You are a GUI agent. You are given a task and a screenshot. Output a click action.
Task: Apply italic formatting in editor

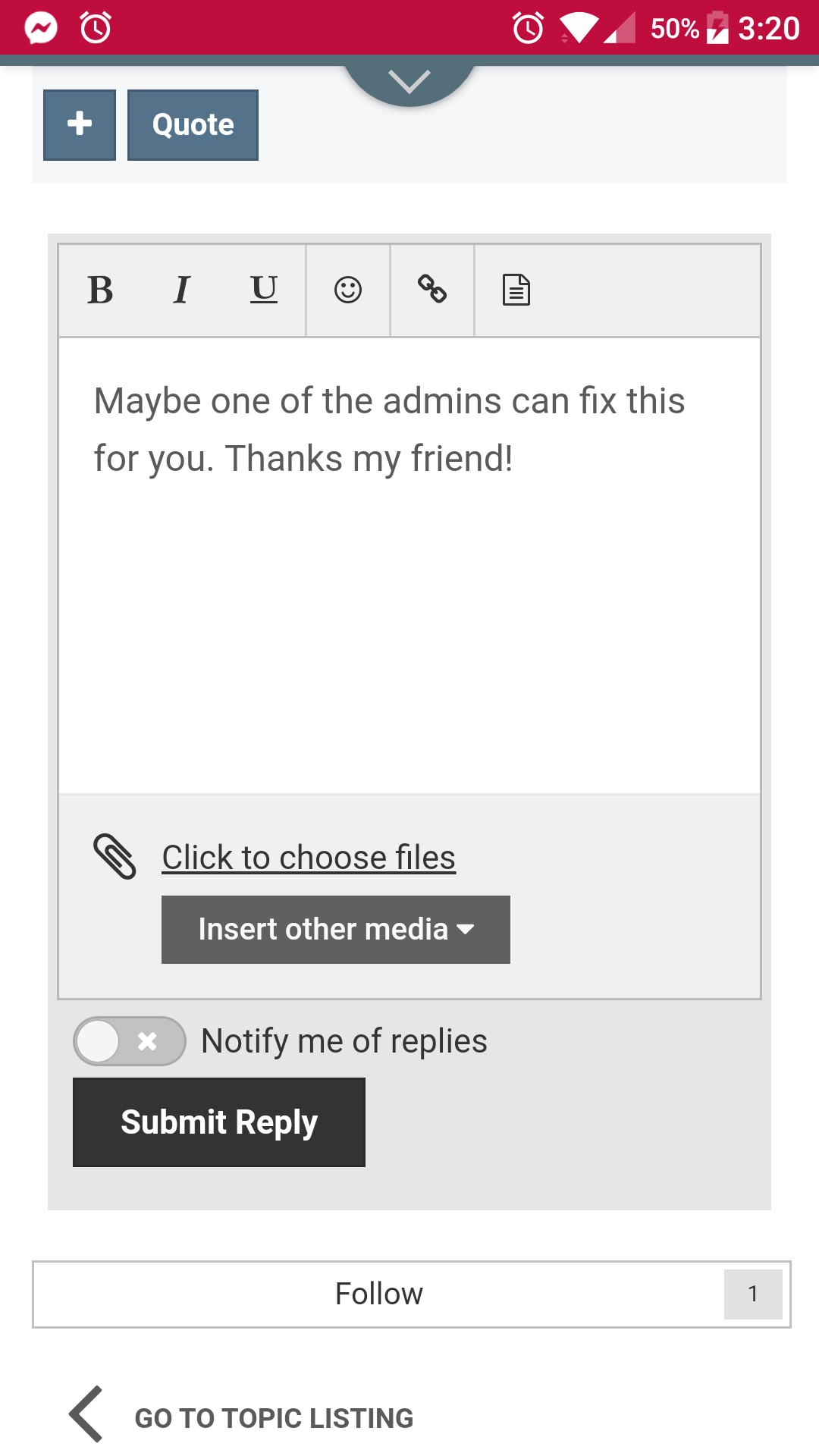(x=181, y=290)
